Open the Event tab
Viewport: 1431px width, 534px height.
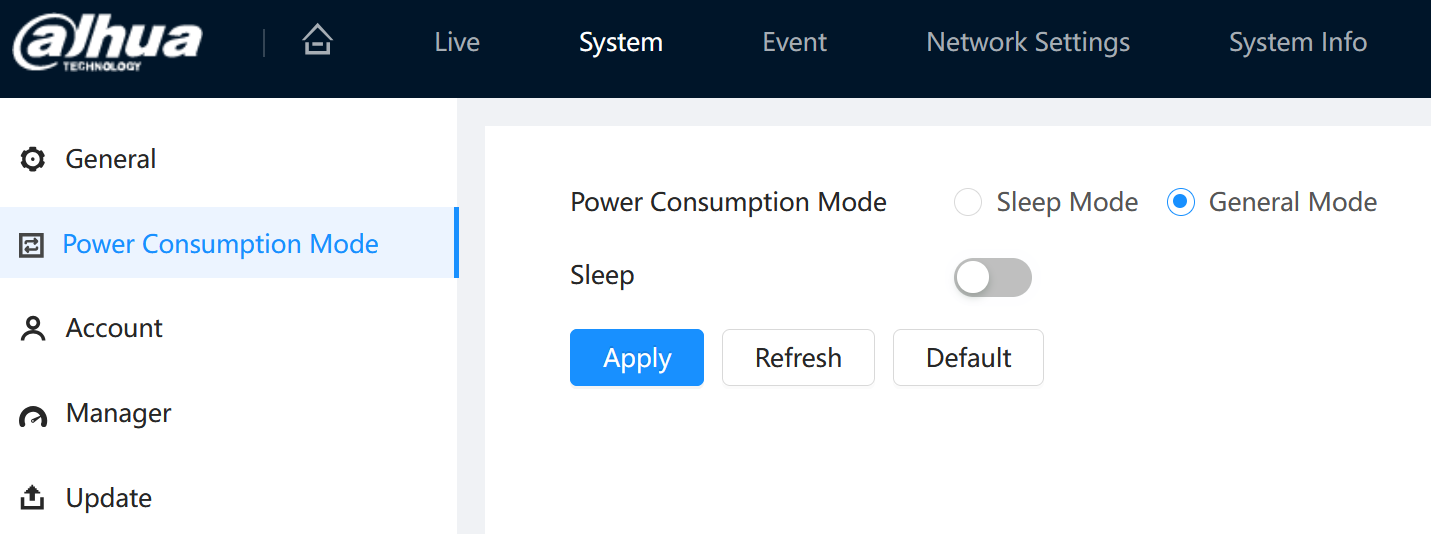pyautogui.click(x=795, y=42)
